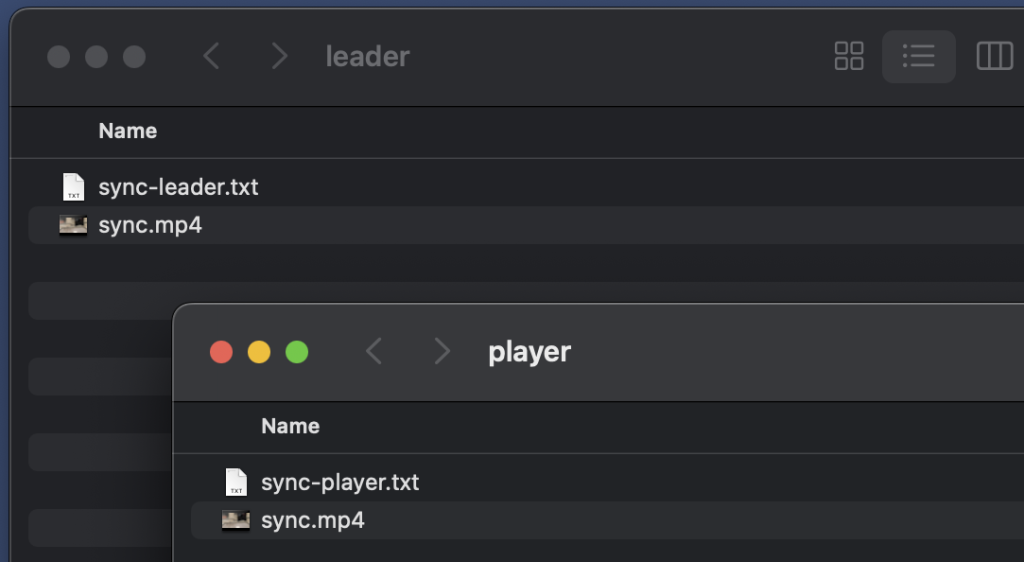
Task: Go forward in the leader window
Action: pos(279,56)
